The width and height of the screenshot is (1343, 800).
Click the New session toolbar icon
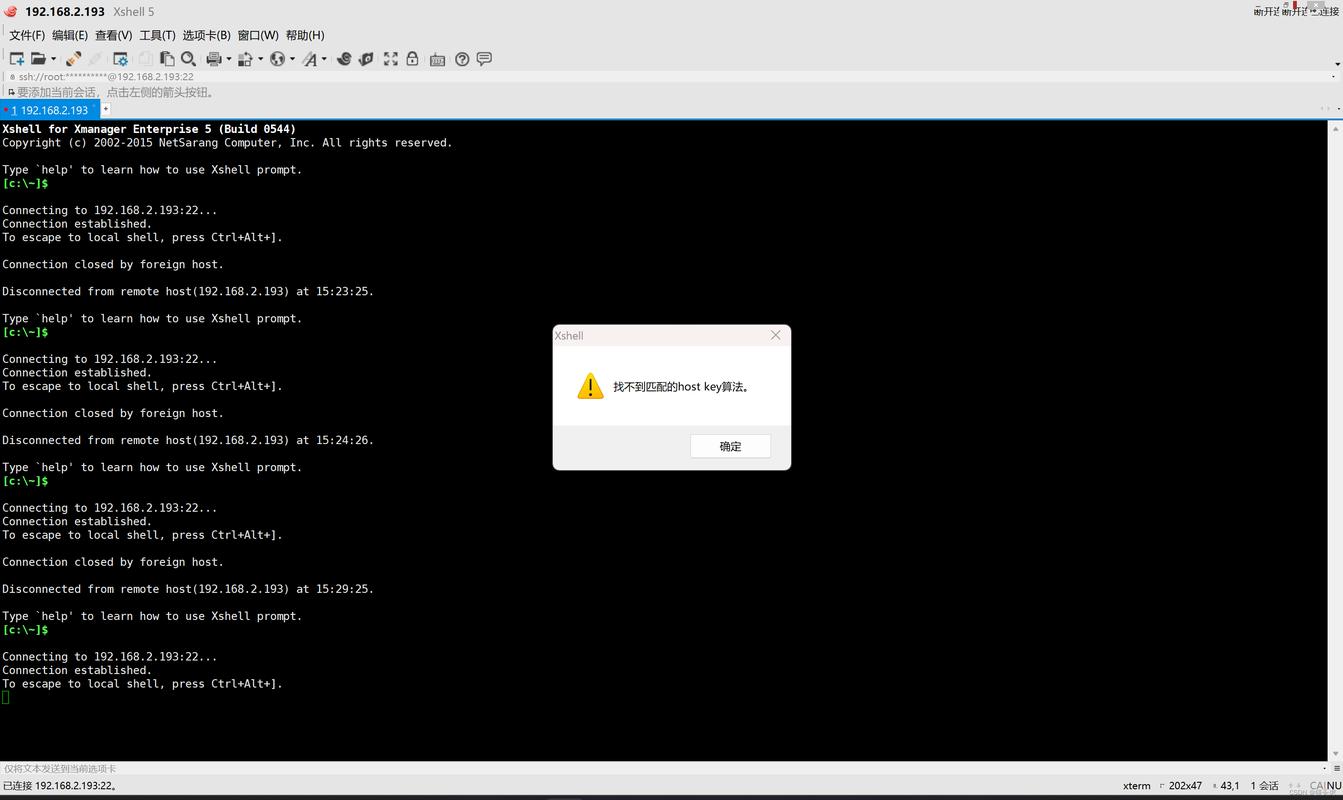17,59
